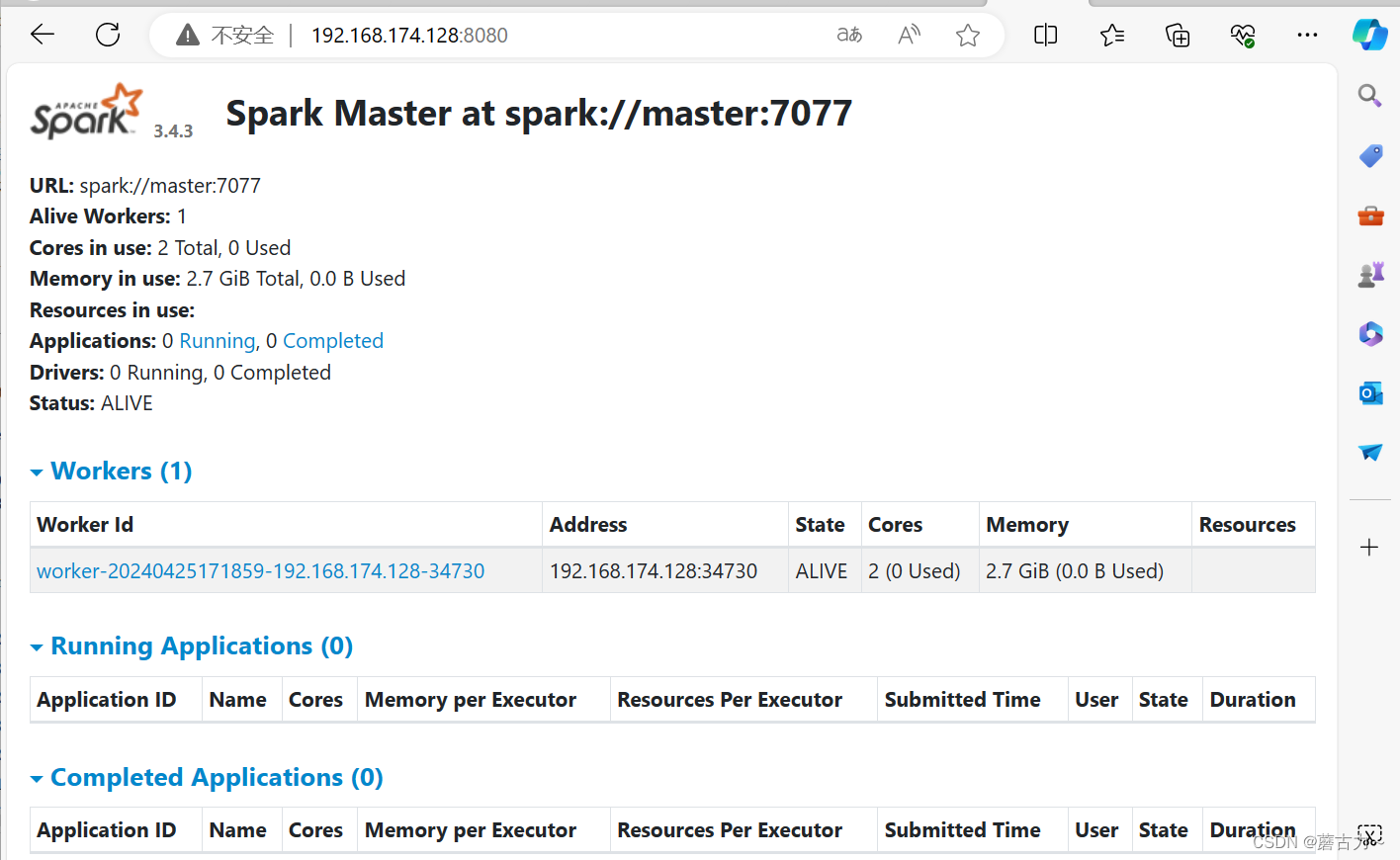Viewport: 1400px width, 860px height.
Task: Toggle split screen view
Action: tap(1045, 35)
